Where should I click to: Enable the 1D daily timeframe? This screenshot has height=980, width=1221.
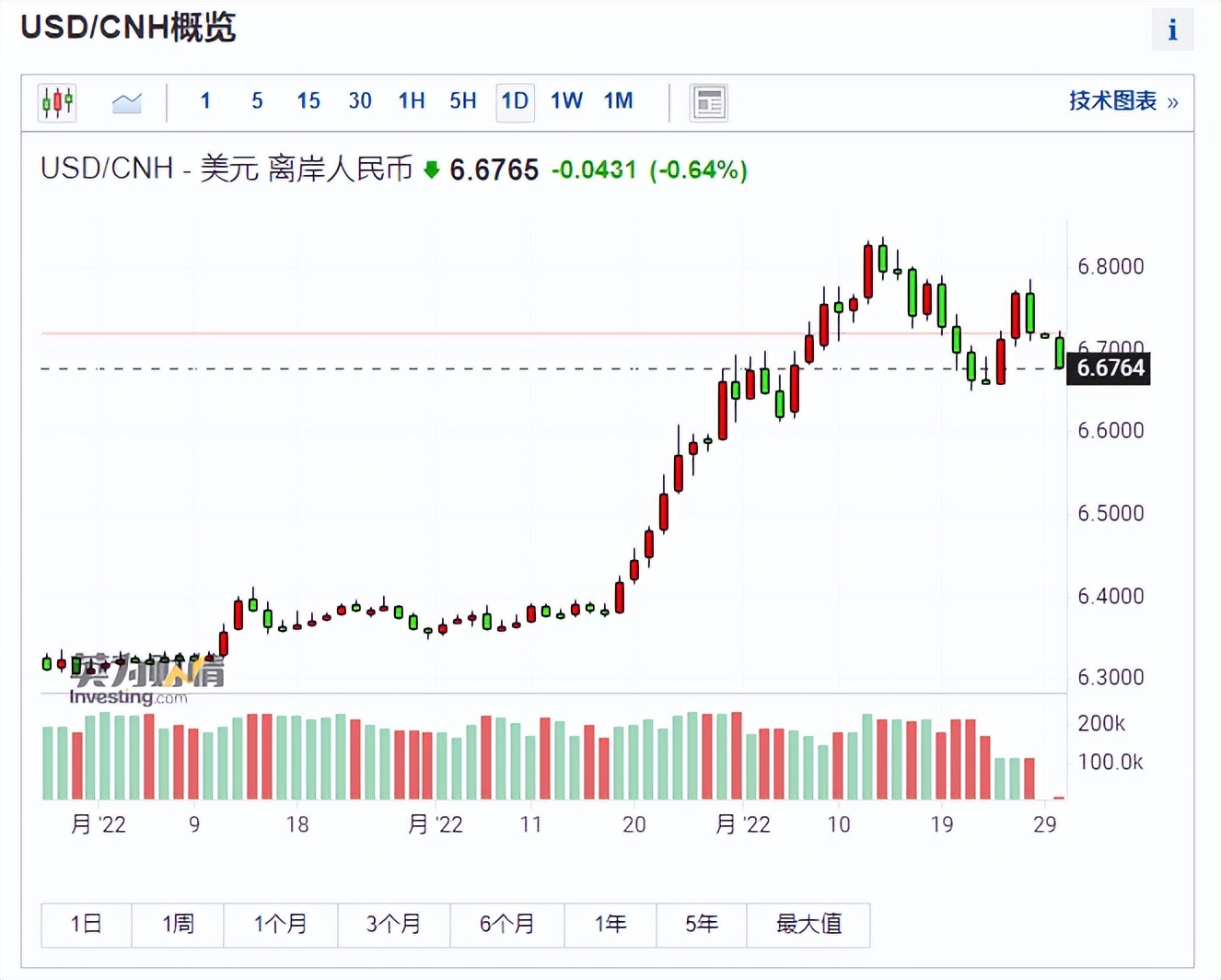click(515, 101)
